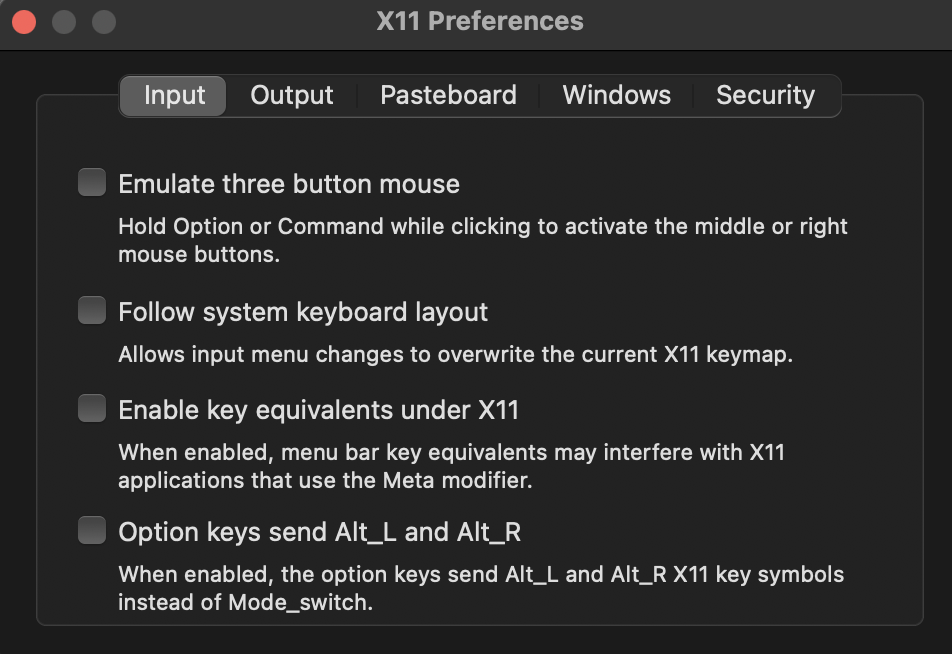This screenshot has height=654, width=952.
Task: Click the middle mouse buttons help text
Action: (483, 238)
